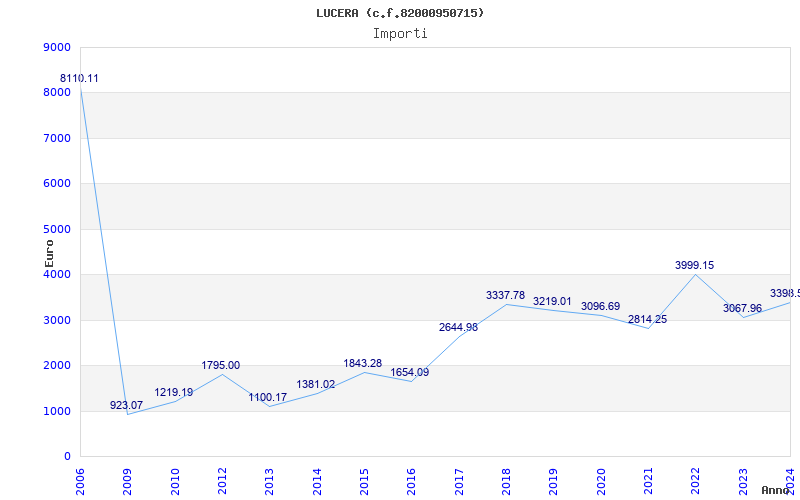800x500 pixels.
Task: Select the 2814.25 data label
Action: point(647,320)
